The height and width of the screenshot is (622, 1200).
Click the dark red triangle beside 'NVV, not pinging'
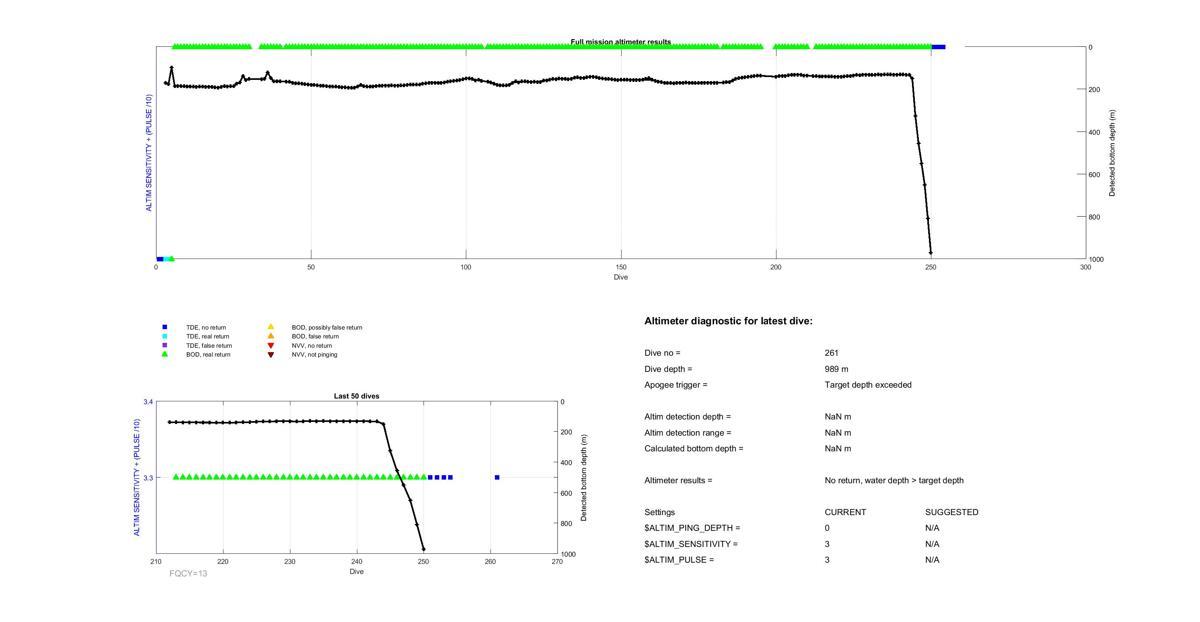[x=270, y=354]
